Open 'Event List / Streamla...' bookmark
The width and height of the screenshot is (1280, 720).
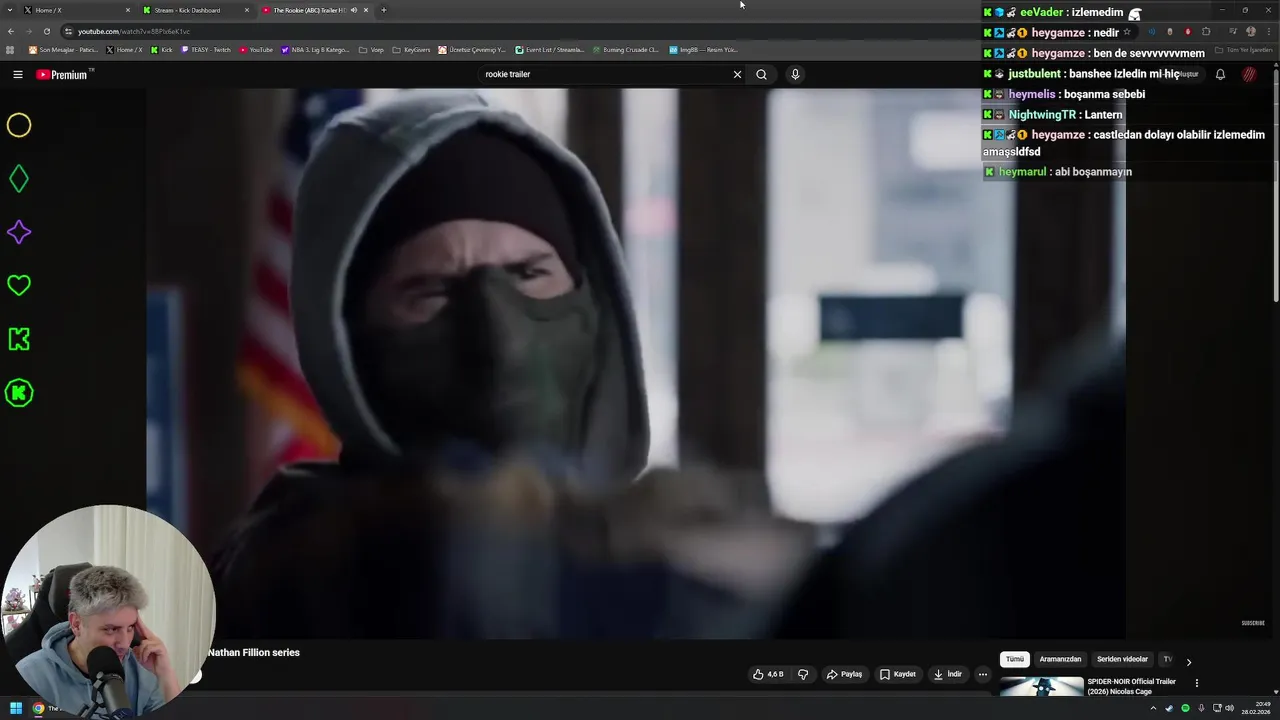pyautogui.click(x=550, y=50)
